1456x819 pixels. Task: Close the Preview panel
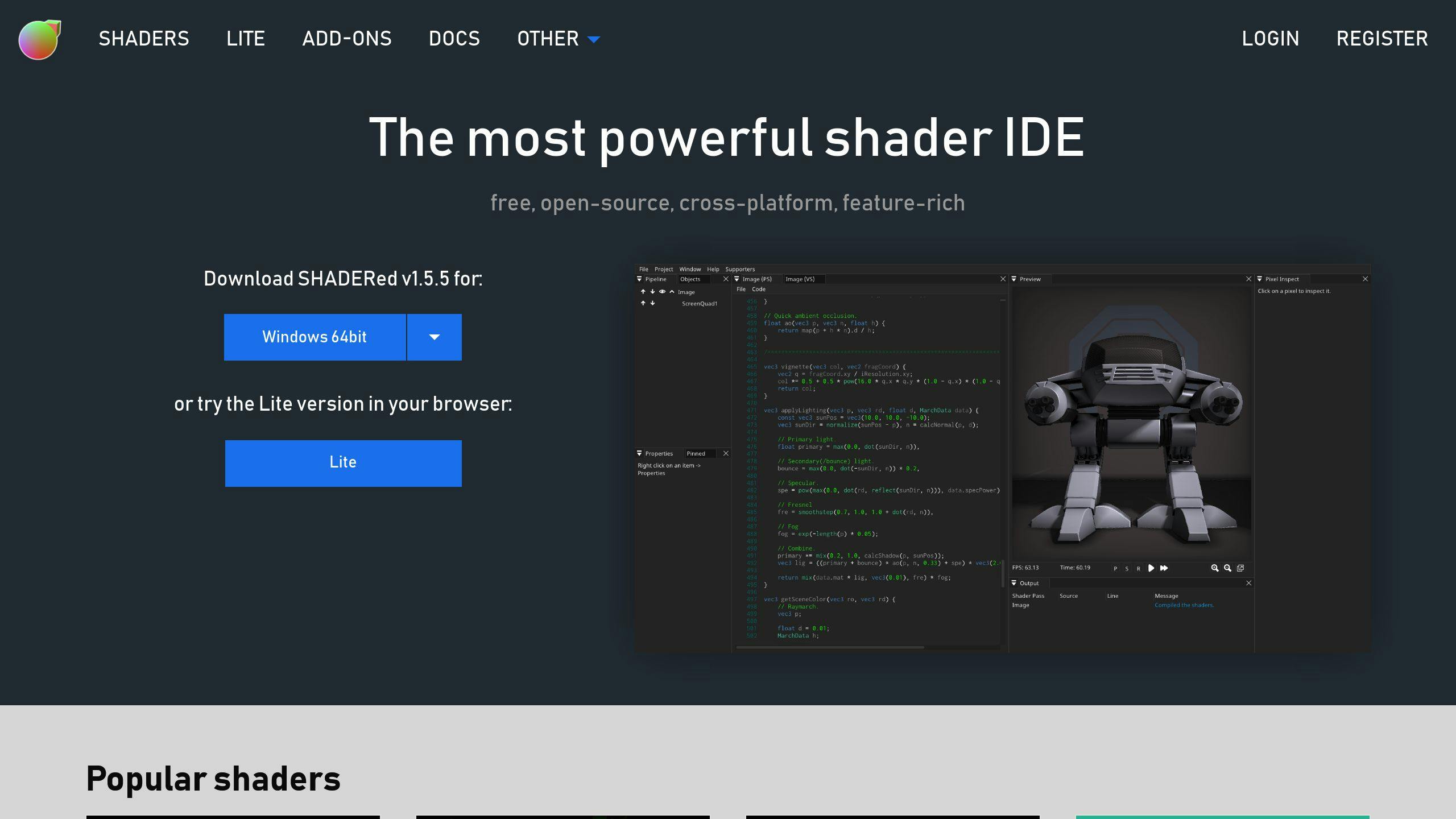pos(1248,279)
